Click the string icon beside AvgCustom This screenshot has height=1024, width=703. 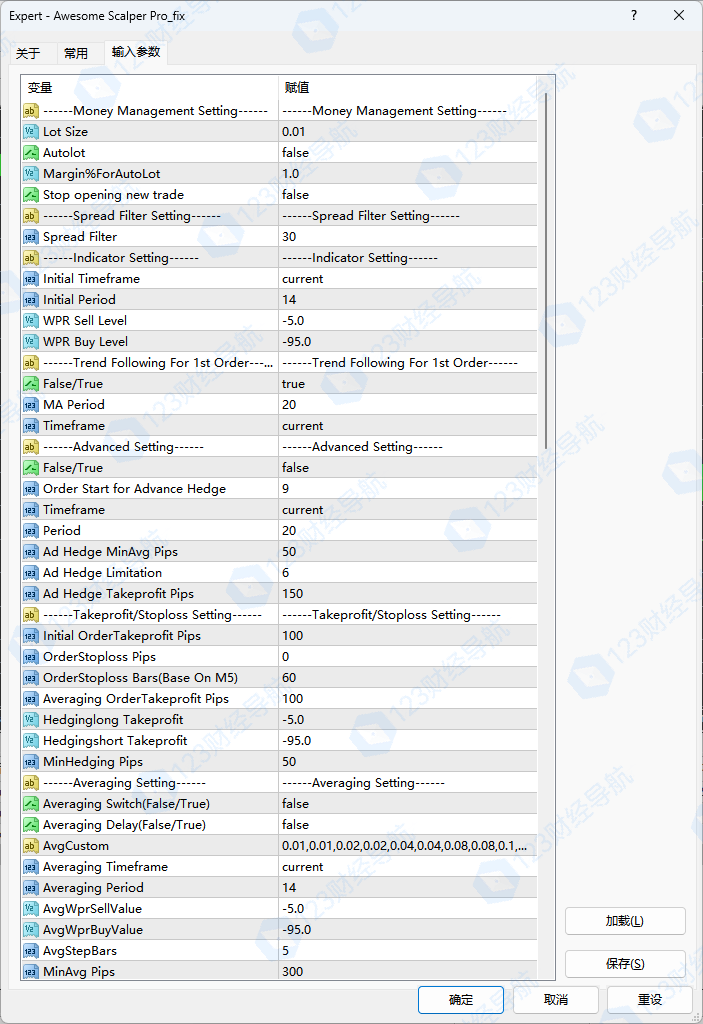(31, 846)
